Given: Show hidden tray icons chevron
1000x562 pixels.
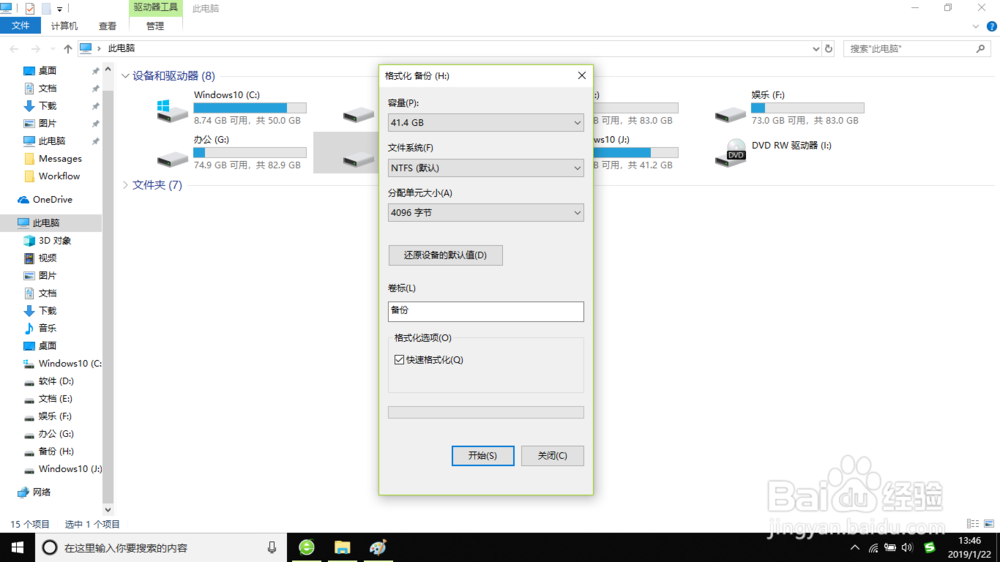Looking at the screenshot, I should (855, 547).
